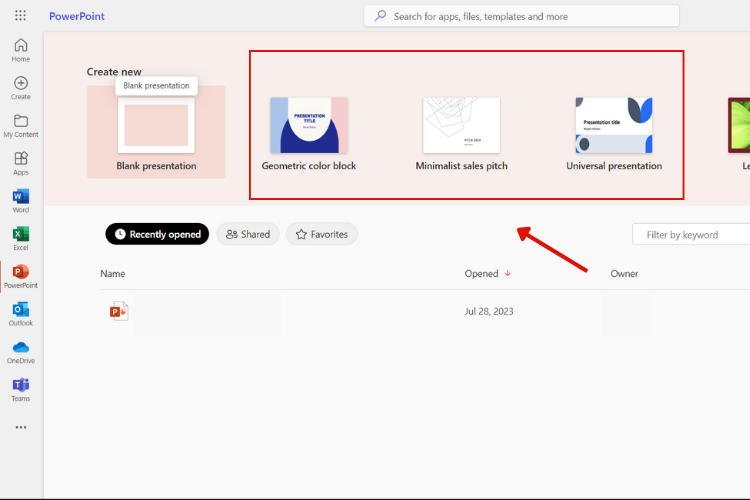Viewport: 750px width, 500px height.
Task: Open My Content folder in sidebar
Action: (21, 126)
